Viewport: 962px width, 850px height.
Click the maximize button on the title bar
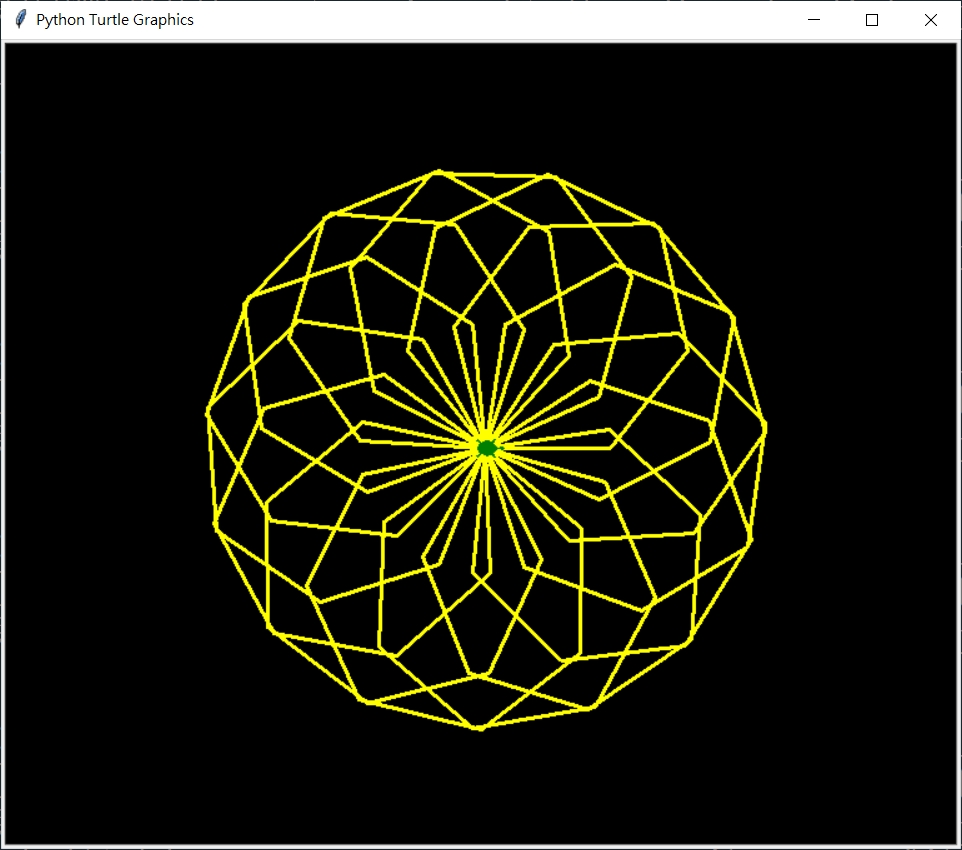pos(871,20)
